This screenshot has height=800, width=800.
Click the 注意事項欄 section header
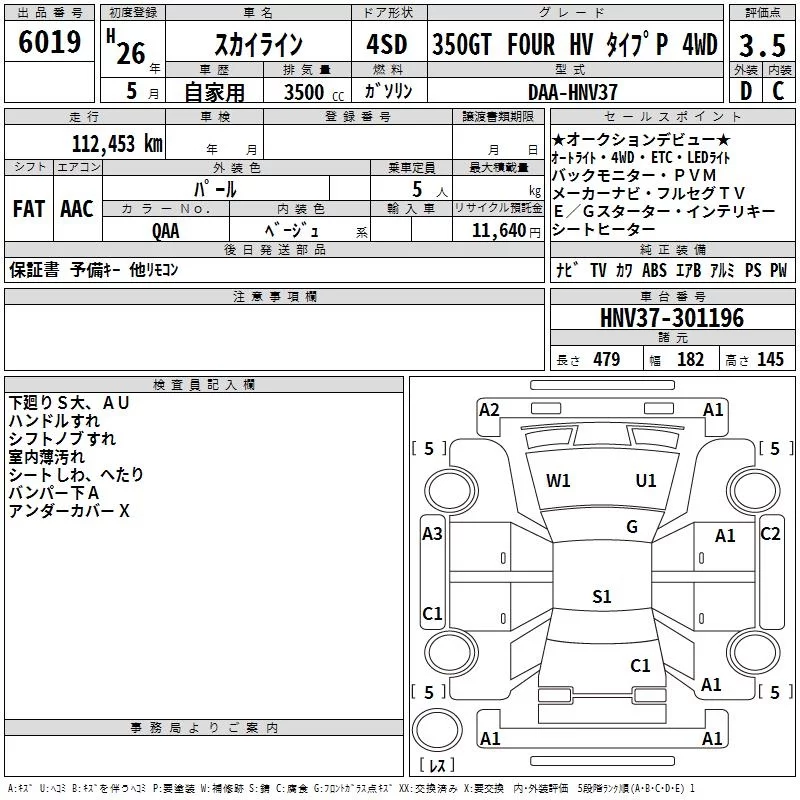(x=274, y=296)
